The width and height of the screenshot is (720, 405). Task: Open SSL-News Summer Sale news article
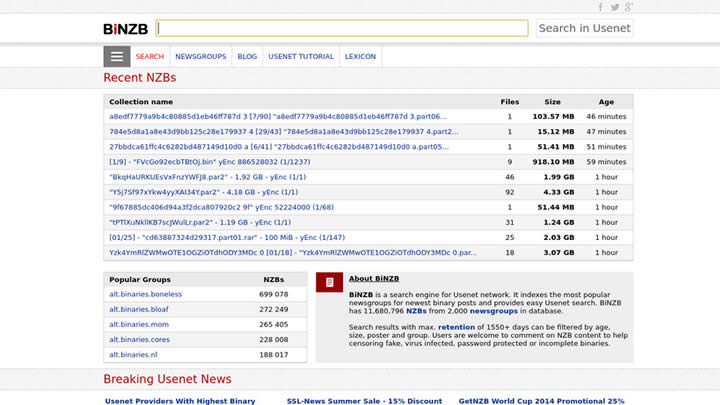(x=364, y=401)
